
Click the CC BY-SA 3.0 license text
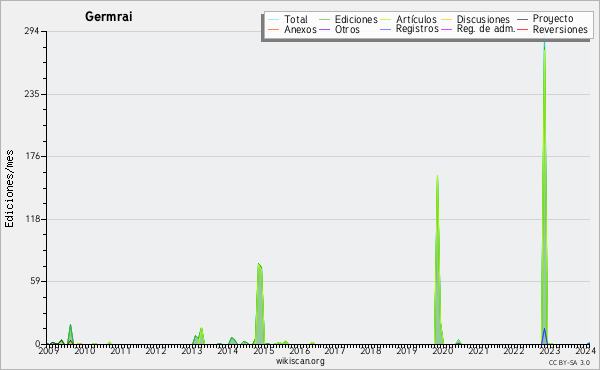click(569, 362)
